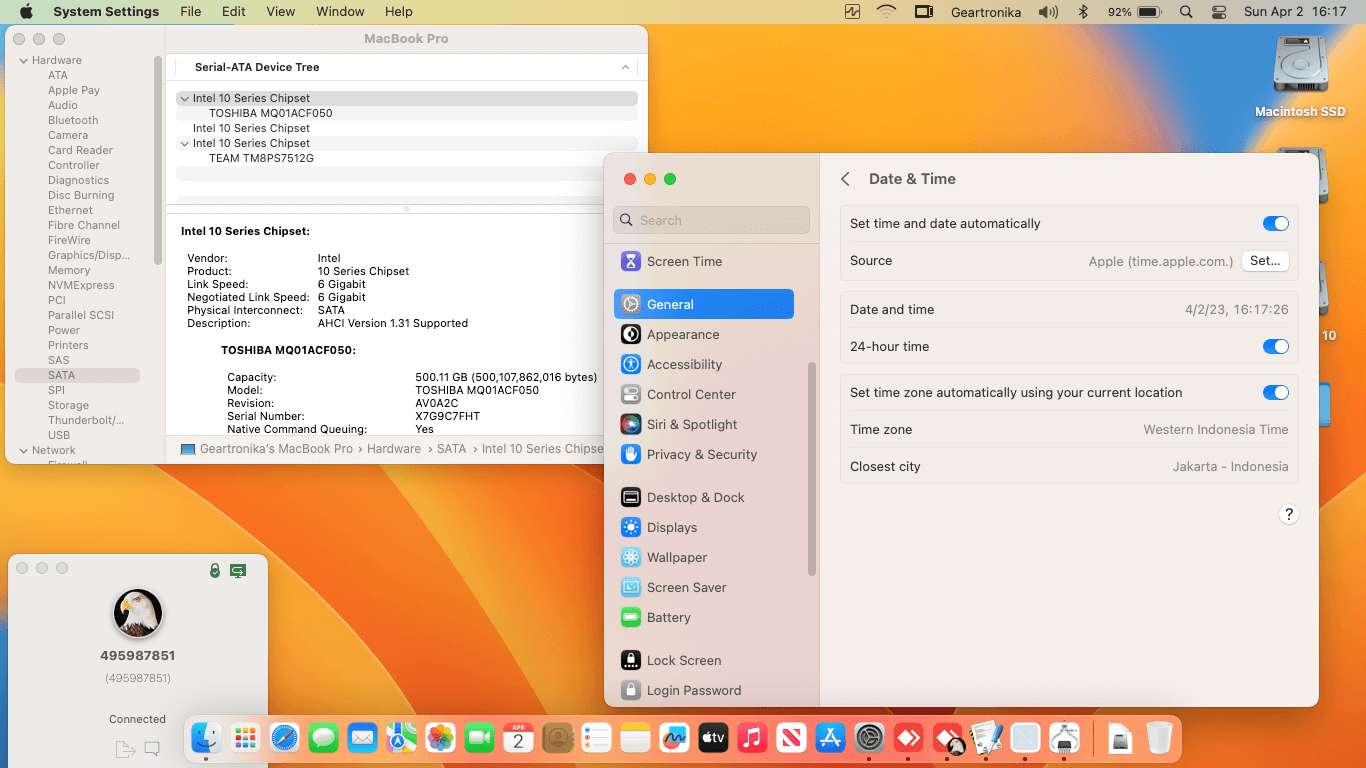Collapse the Serial-ATA Device Tree header chevron
Image resolution: width=1366 pixels, height=768 pixels.
point(625,68)
